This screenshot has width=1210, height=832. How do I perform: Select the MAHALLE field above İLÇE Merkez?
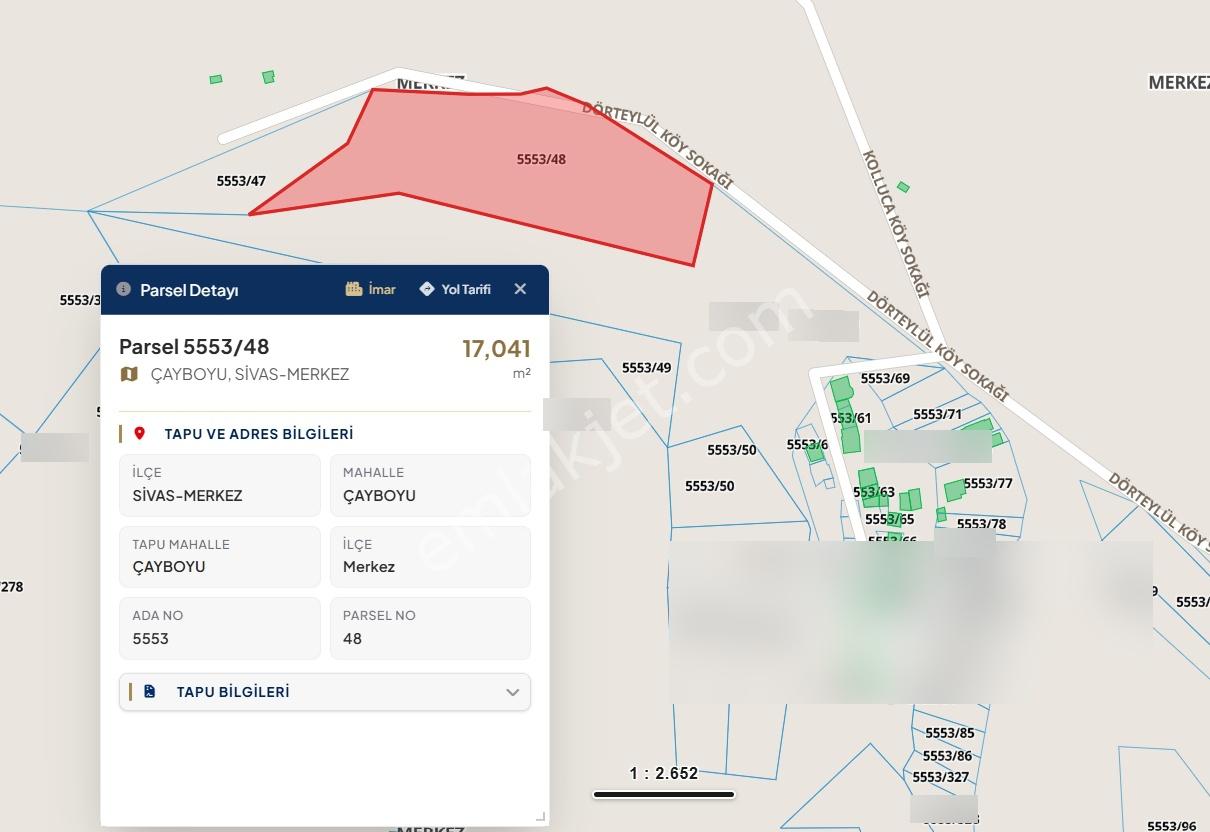click(x=430, y=485)
